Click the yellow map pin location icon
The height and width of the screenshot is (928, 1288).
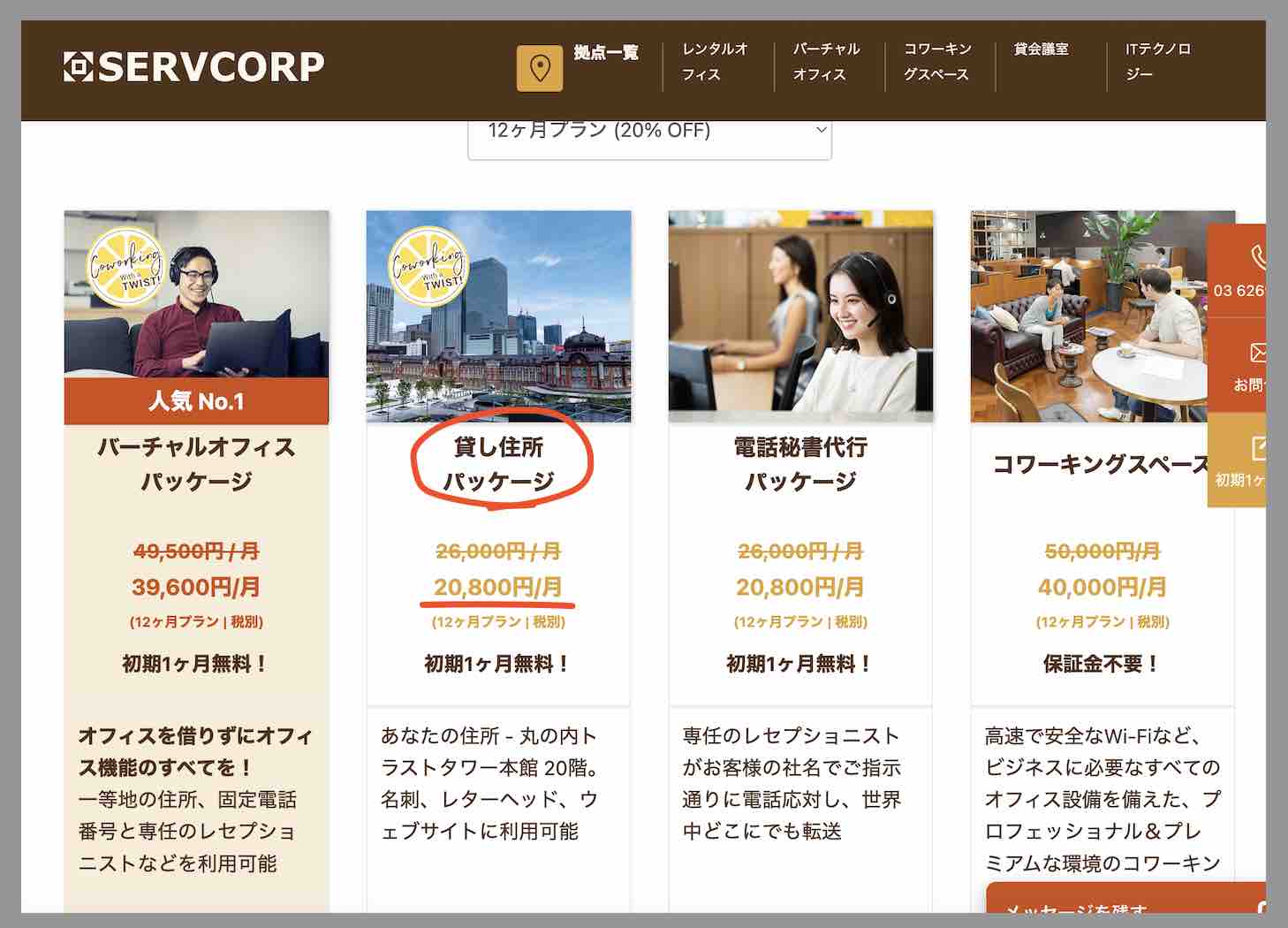click(x=539, y=66)
